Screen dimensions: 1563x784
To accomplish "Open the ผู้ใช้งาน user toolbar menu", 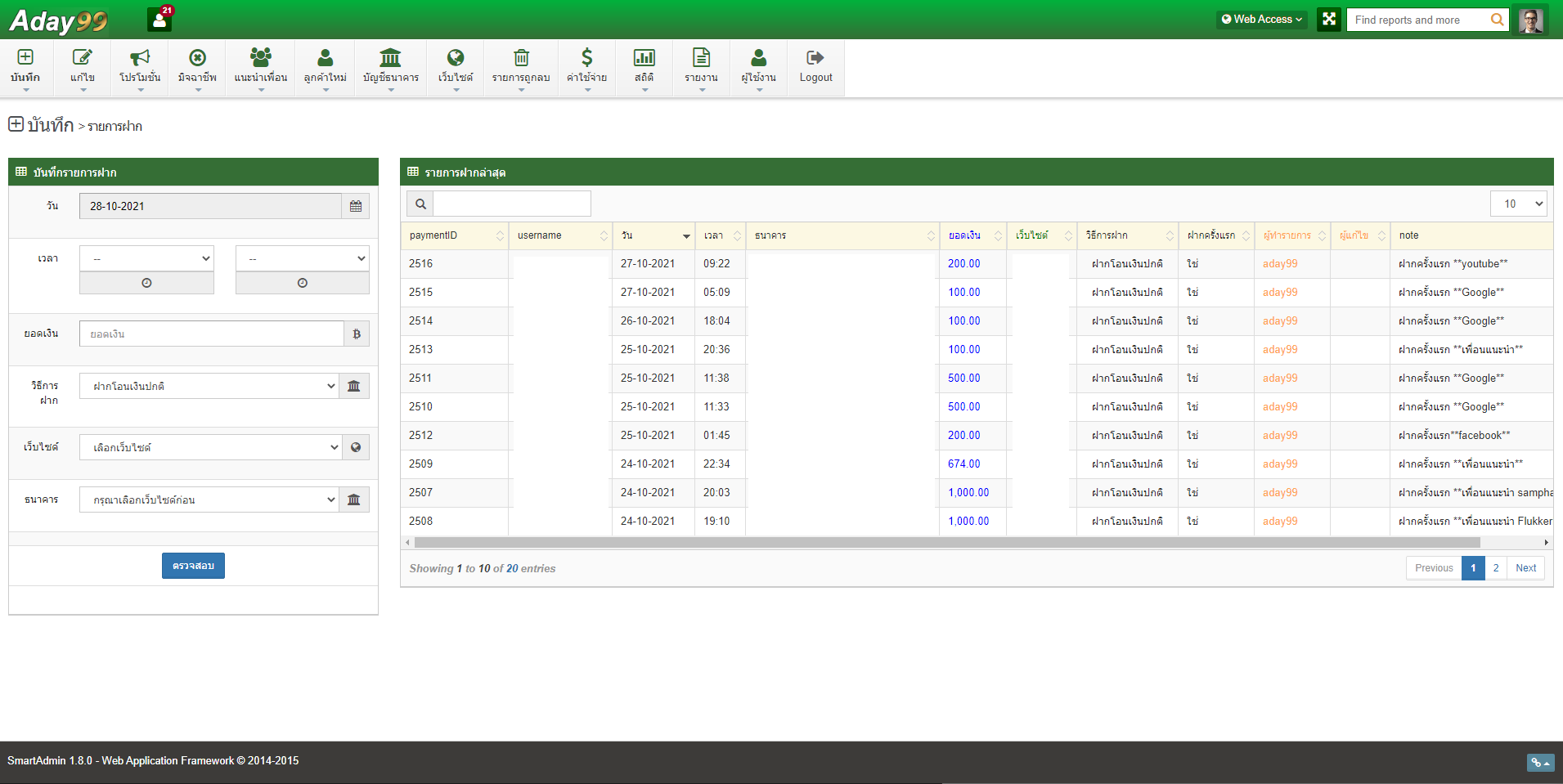I will (759, 68).
